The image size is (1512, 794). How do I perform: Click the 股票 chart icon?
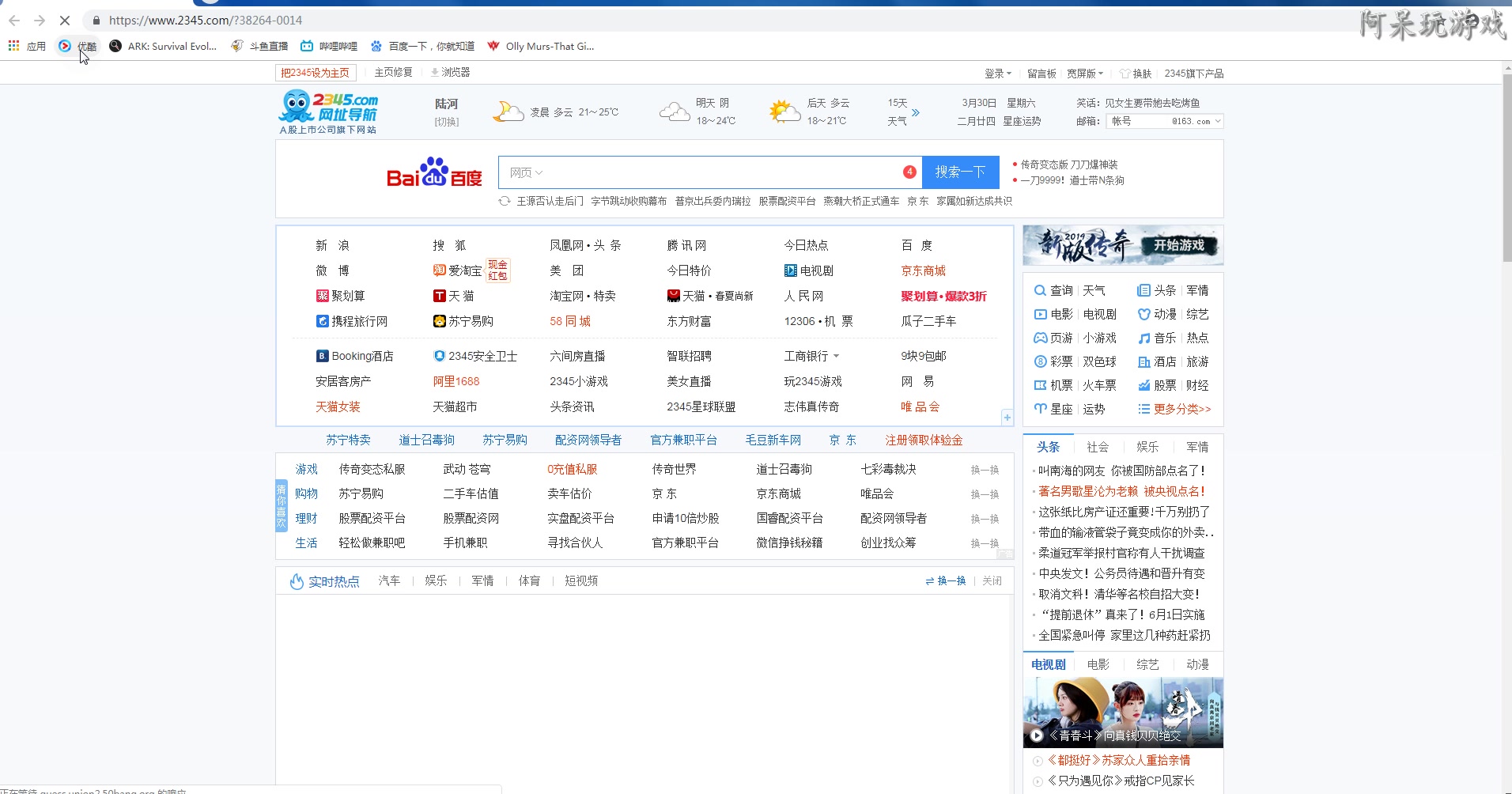(x=1143, y=385)
